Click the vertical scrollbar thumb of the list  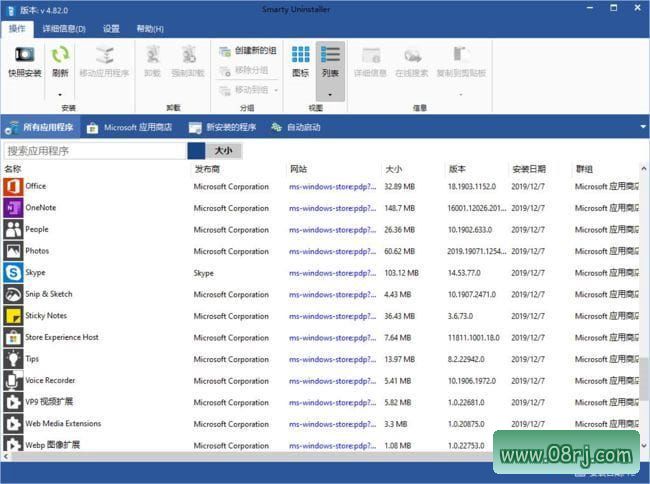pyautogui.click(x=644, y=379)
